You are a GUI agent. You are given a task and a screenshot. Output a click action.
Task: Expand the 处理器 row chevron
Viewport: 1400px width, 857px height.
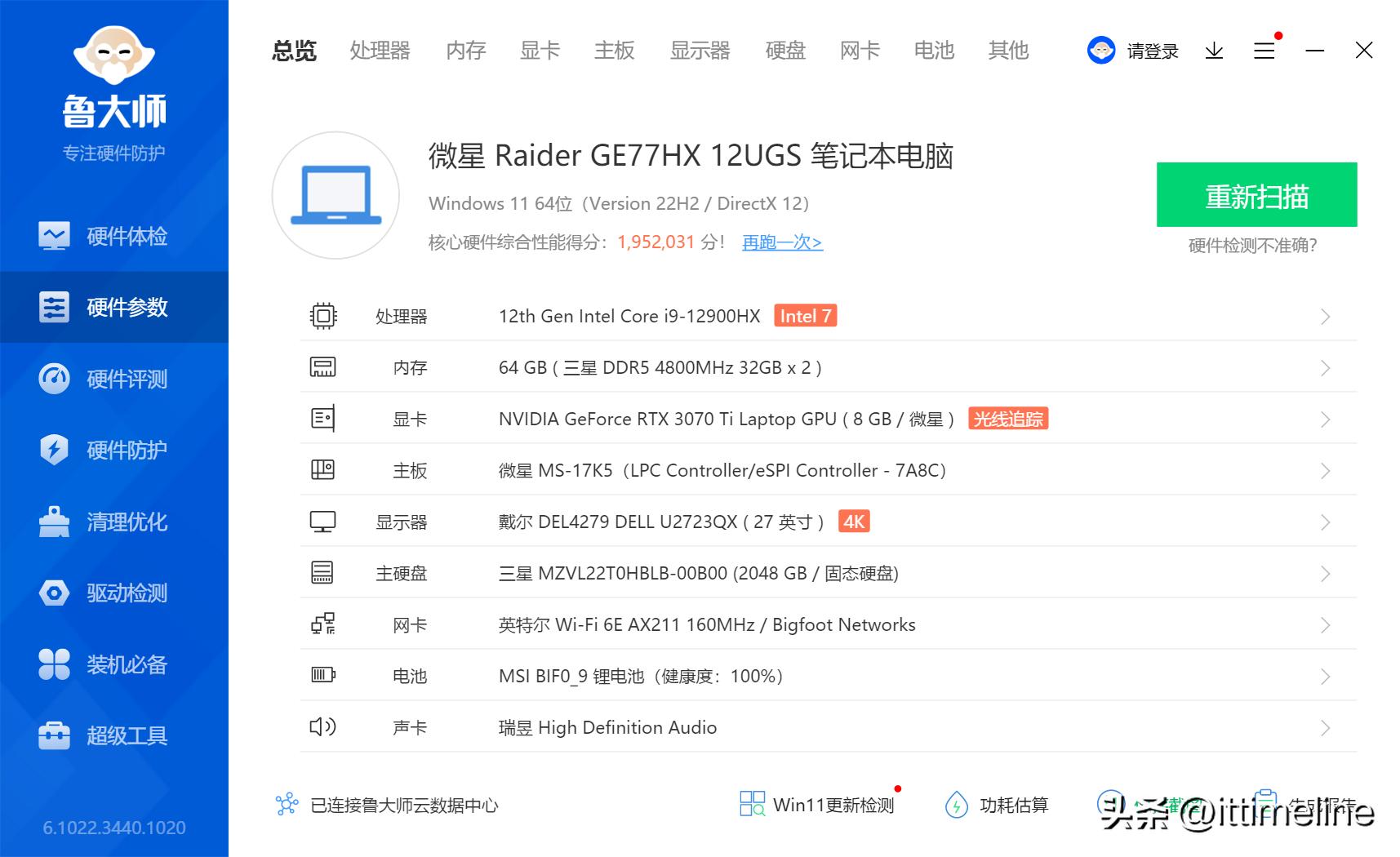1325,317
